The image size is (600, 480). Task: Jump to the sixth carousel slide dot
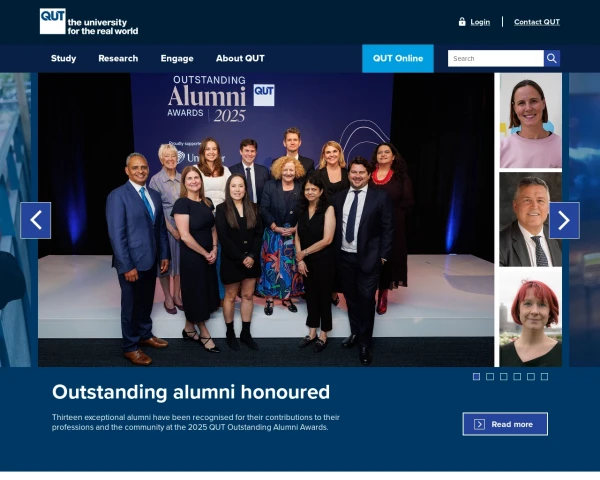[x=544, y=377]
